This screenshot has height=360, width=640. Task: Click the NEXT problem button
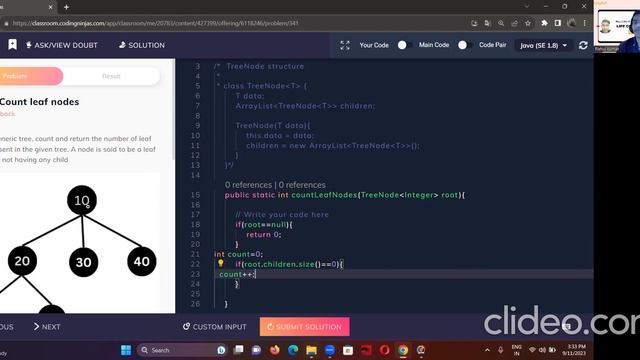[x=47, y=327]
